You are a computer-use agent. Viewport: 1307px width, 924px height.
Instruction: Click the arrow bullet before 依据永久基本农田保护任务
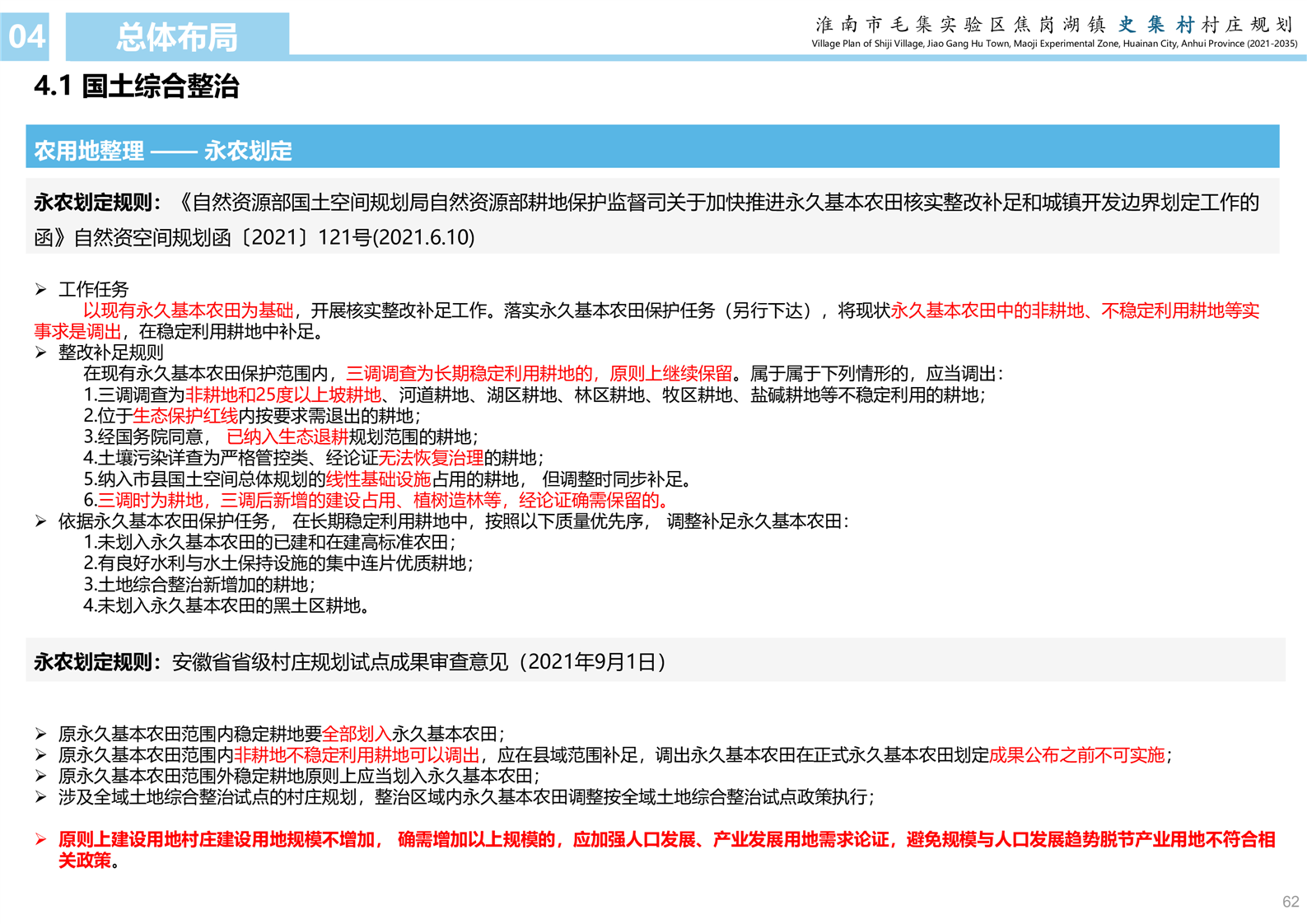pos(40,521)
